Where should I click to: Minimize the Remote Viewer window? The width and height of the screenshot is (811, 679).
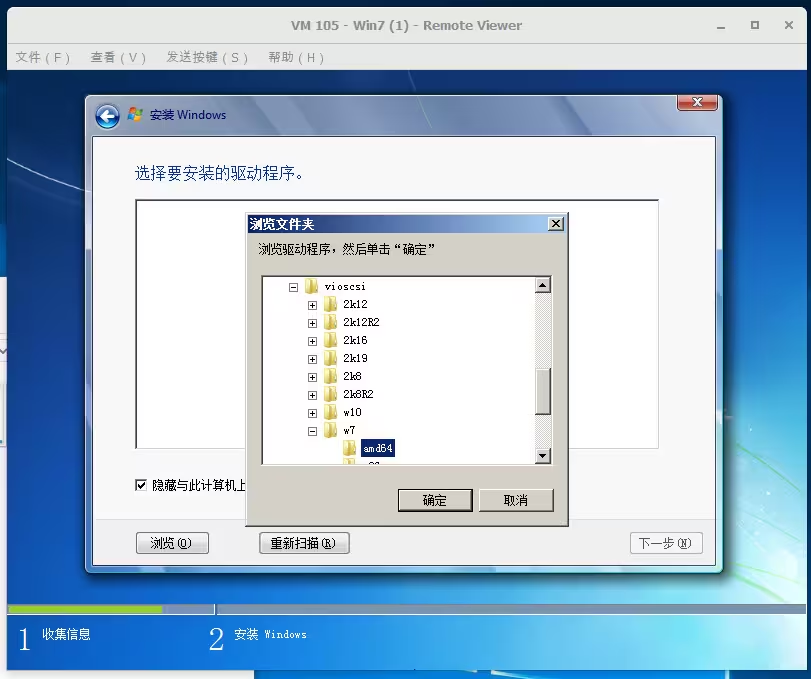(x=721, y=25)
